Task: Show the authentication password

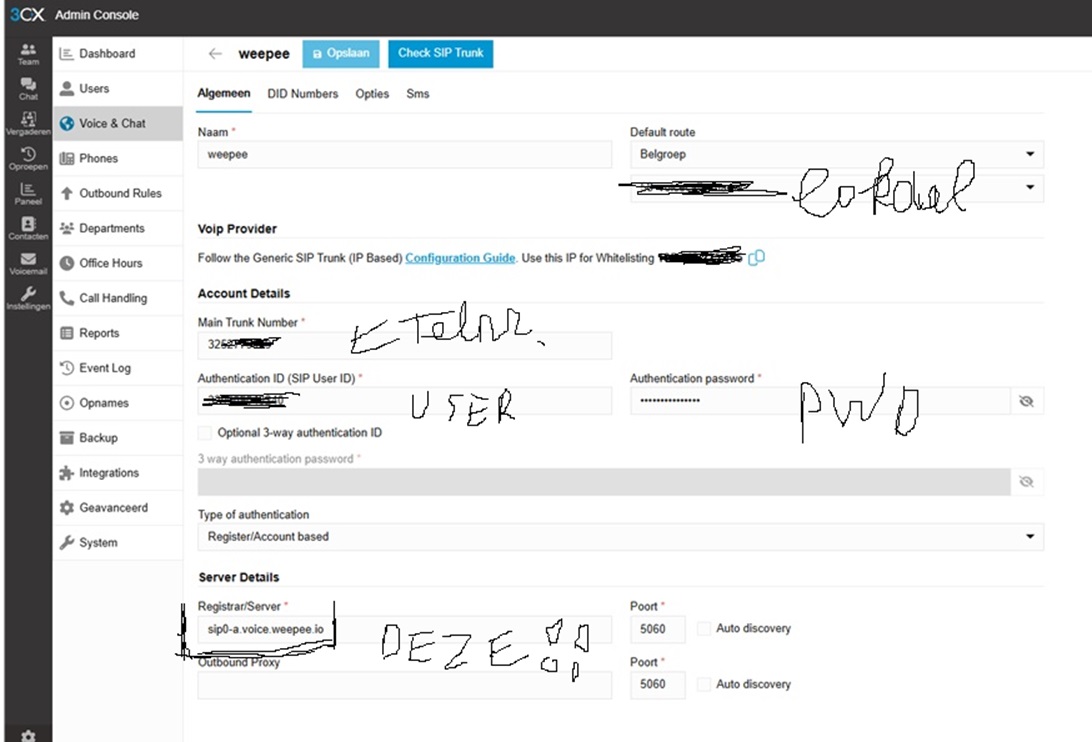Action: pyautogui.click(x=1026, y=401)
